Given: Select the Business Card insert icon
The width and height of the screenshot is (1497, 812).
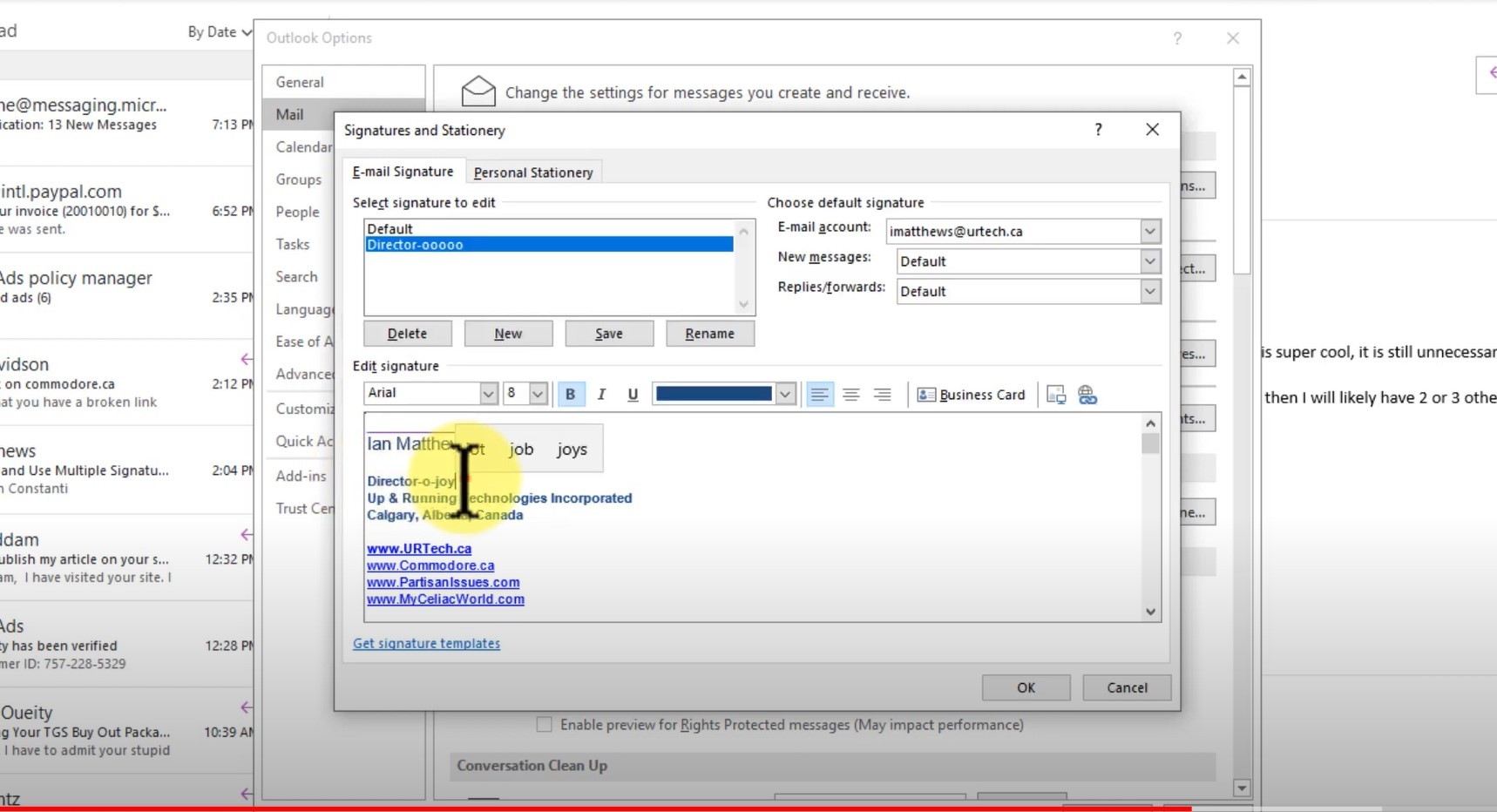Looking at the screenshot, I should click(970, 395).
